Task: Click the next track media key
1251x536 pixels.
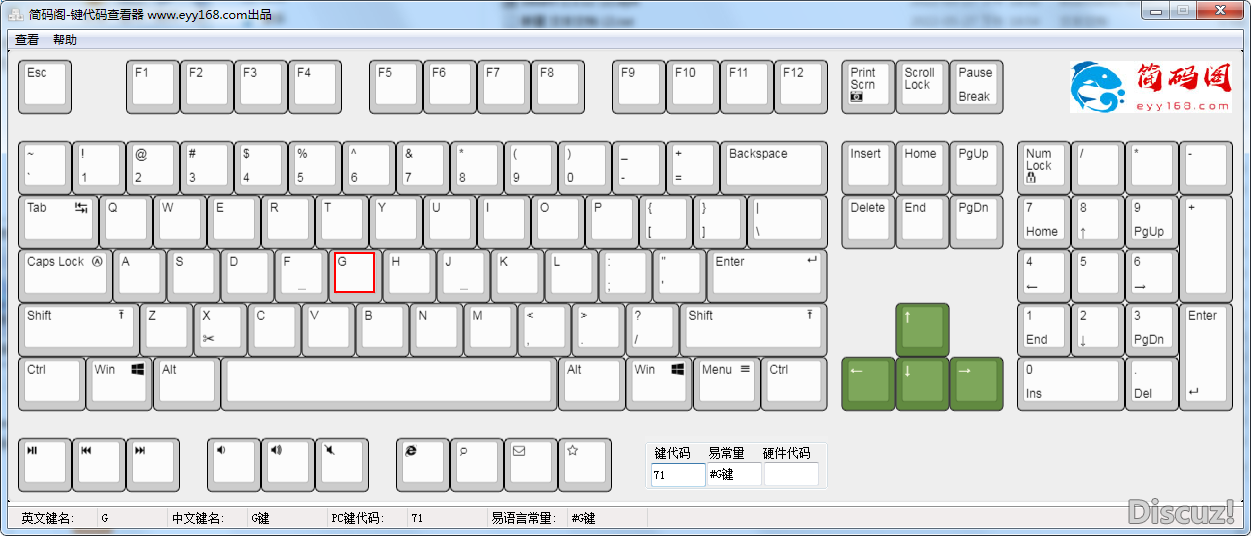Action: tap(152, 464)
